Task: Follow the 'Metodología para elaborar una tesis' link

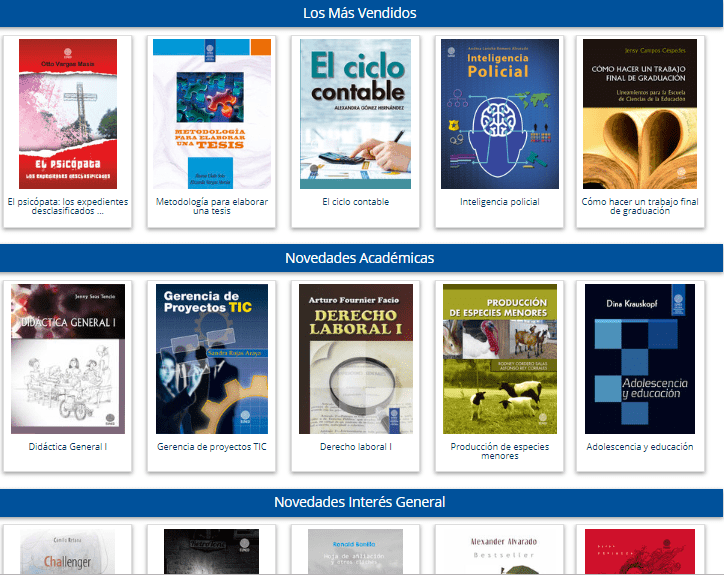Action: [x=212, y=206]
